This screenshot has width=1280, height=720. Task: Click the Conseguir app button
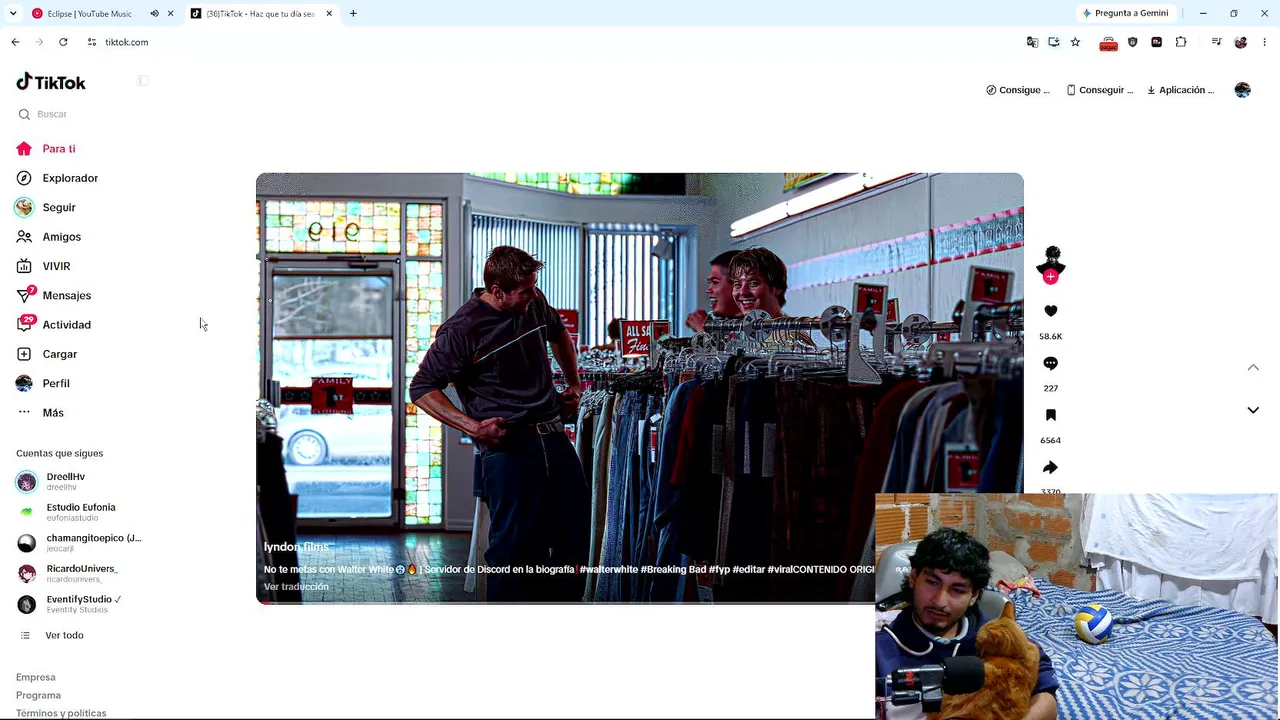1100,90
